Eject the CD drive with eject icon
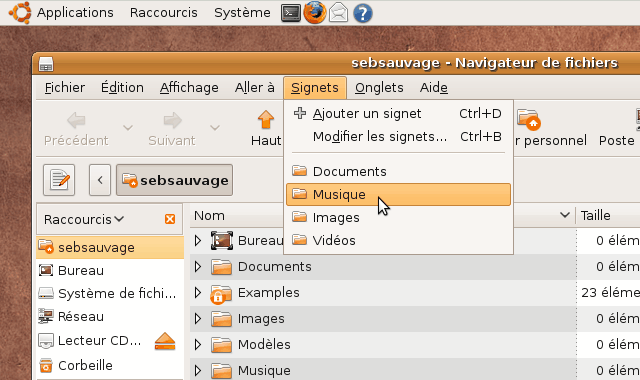 tap(165, 341)
